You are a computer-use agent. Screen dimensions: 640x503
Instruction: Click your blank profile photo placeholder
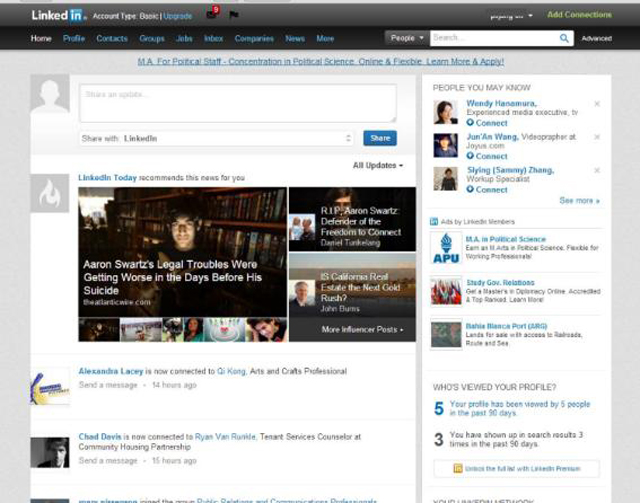50,93
